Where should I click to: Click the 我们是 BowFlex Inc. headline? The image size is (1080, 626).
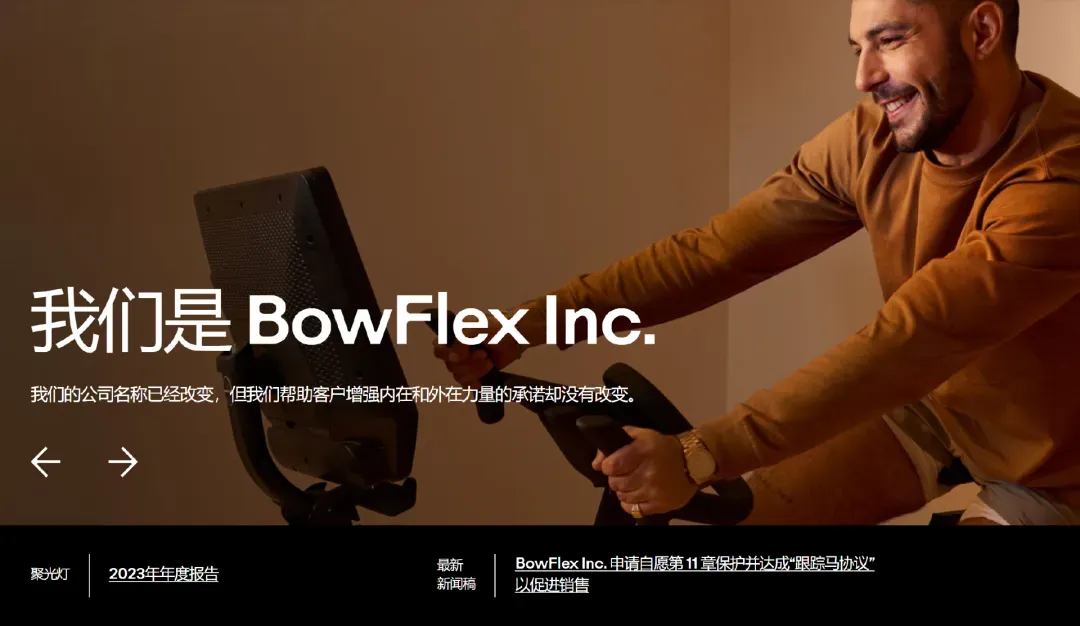pos(342,321)
